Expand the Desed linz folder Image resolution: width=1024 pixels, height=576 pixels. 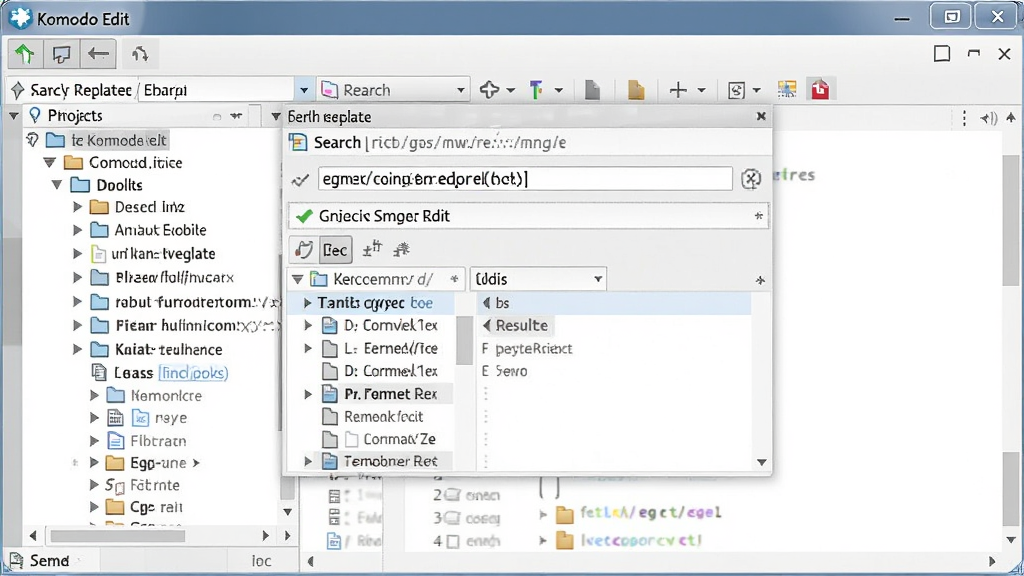pyautogui.click(x=78, y=207)
